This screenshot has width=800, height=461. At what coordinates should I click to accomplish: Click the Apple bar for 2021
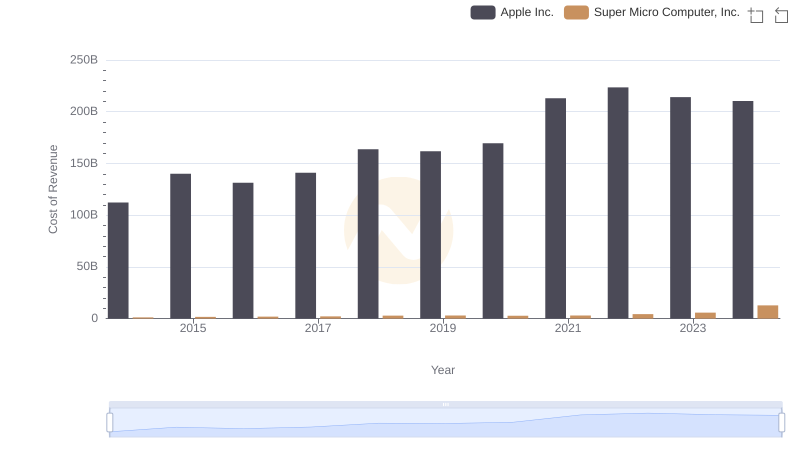[556, 208]
